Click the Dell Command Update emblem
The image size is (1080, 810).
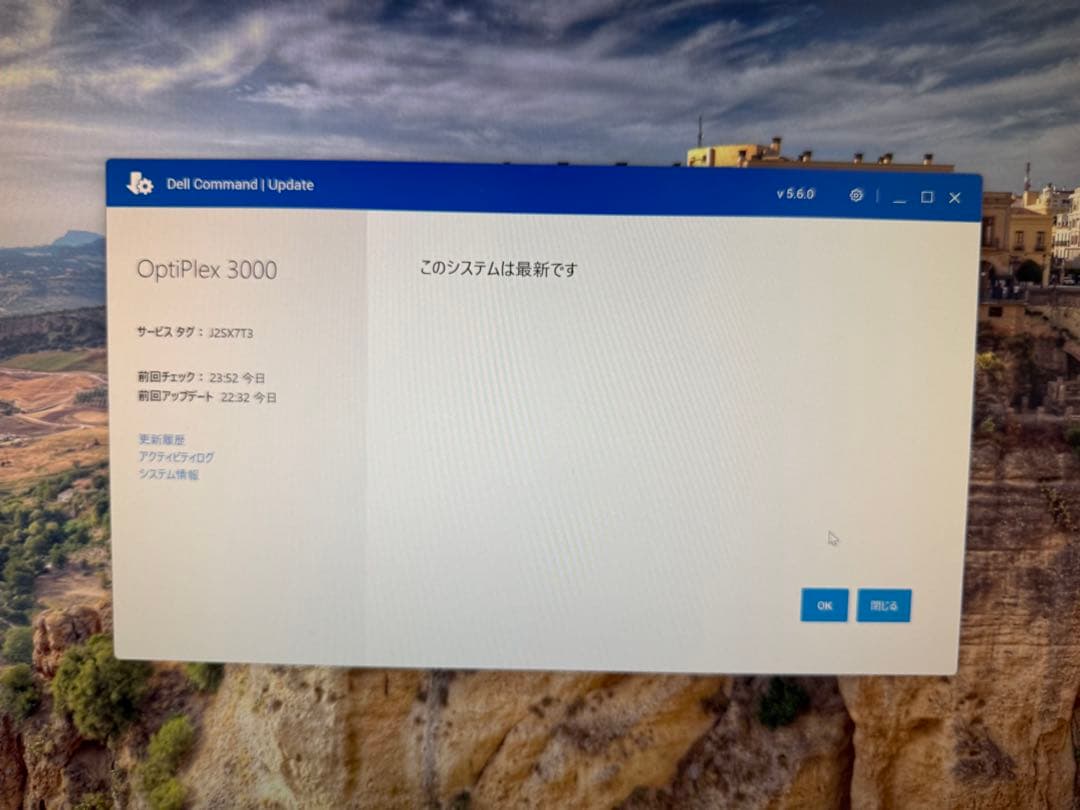[139, 184]
